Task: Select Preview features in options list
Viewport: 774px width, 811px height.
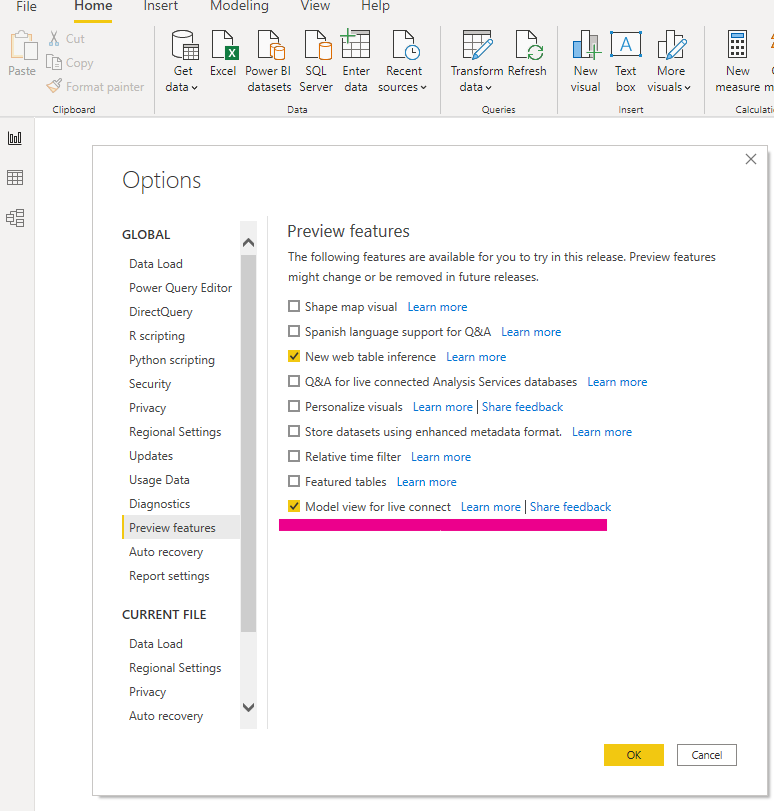Action: click(181, 527)
